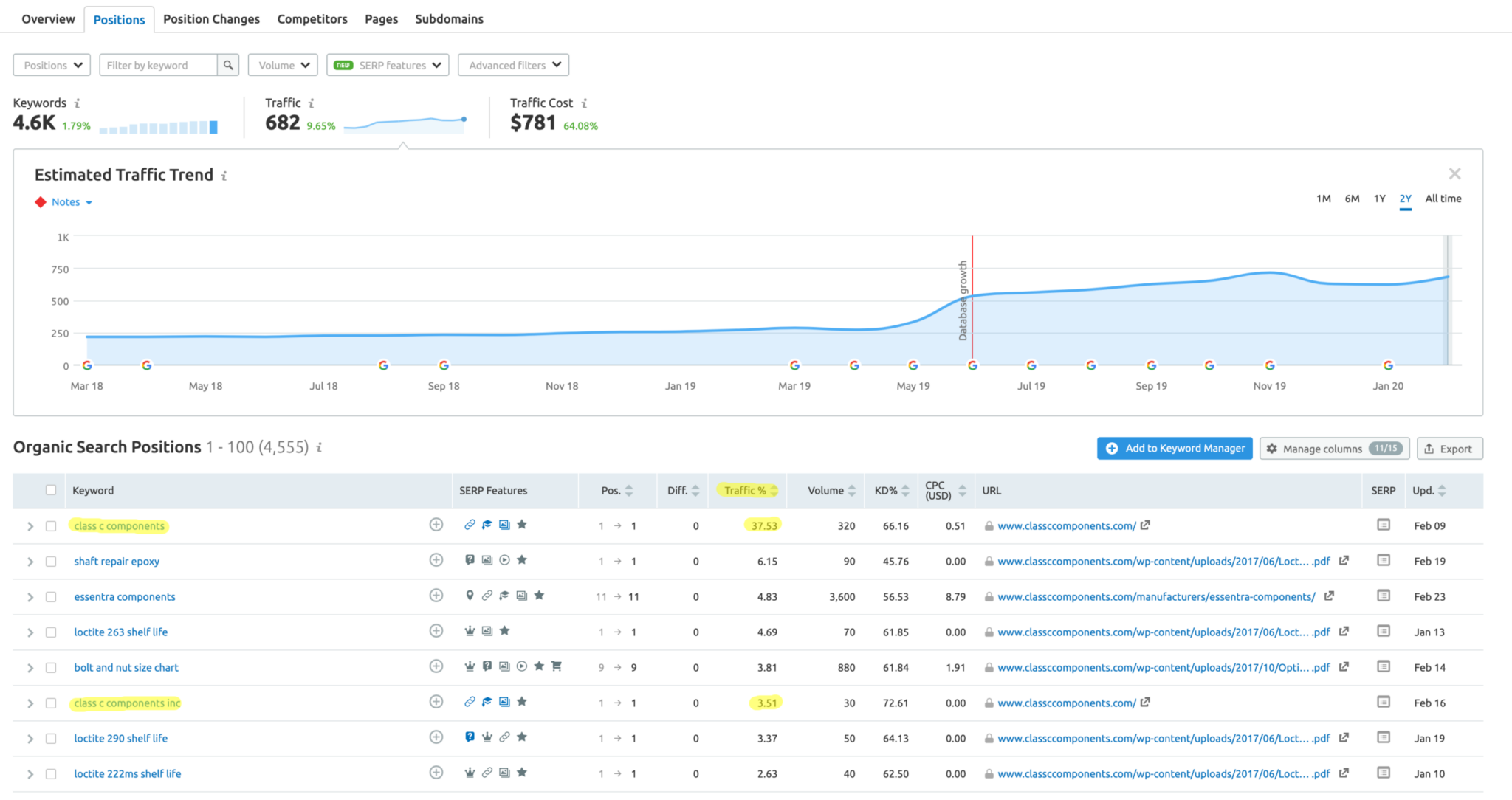Add 'shaft repair epoxy' plus icon

coord(436,560)
